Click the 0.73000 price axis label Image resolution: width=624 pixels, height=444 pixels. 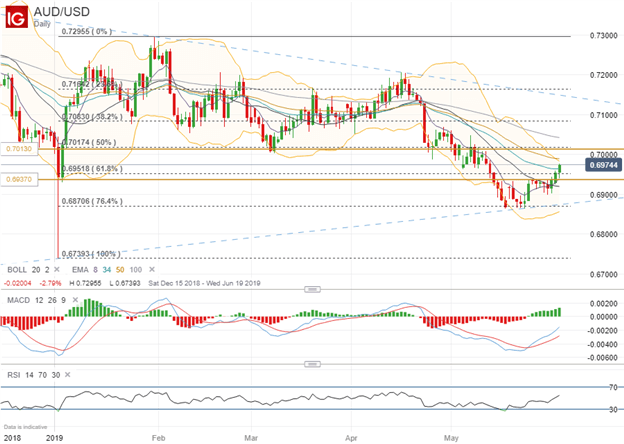tap(604, 36)
